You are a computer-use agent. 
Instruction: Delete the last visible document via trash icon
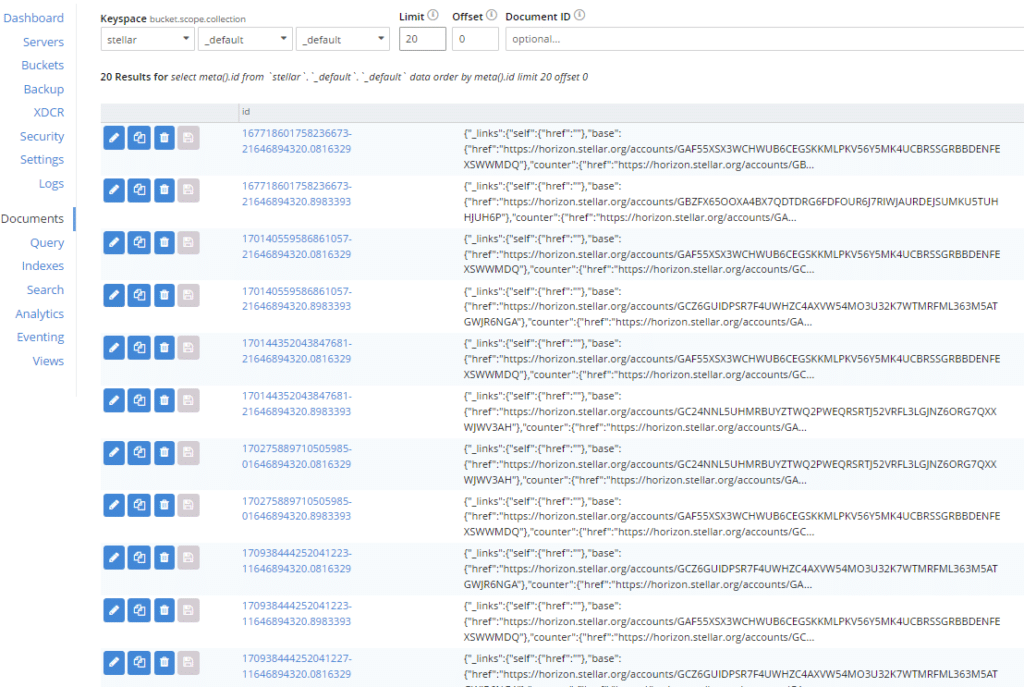coord(163,662)
